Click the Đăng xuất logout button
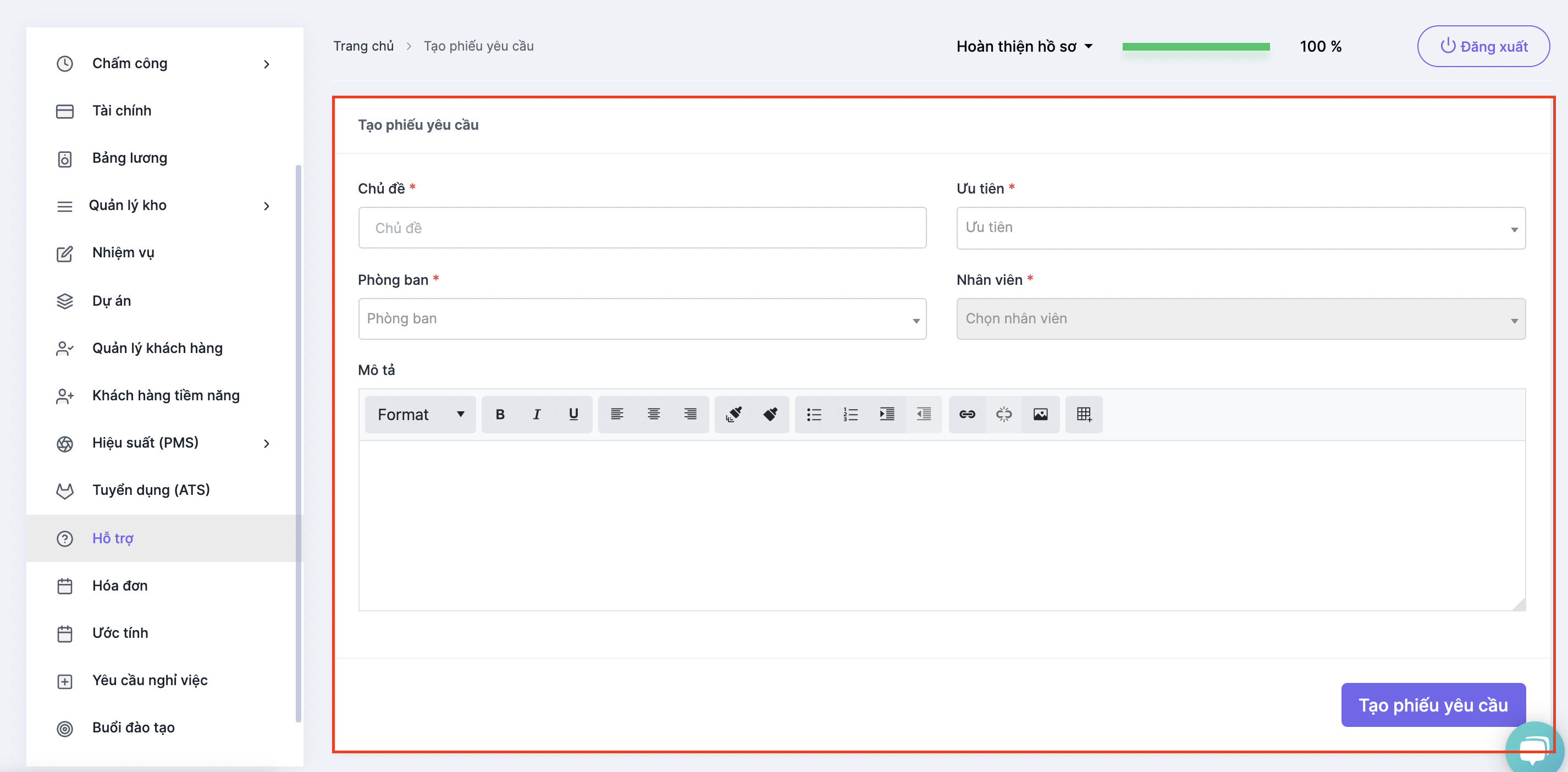 [1483, 46]
